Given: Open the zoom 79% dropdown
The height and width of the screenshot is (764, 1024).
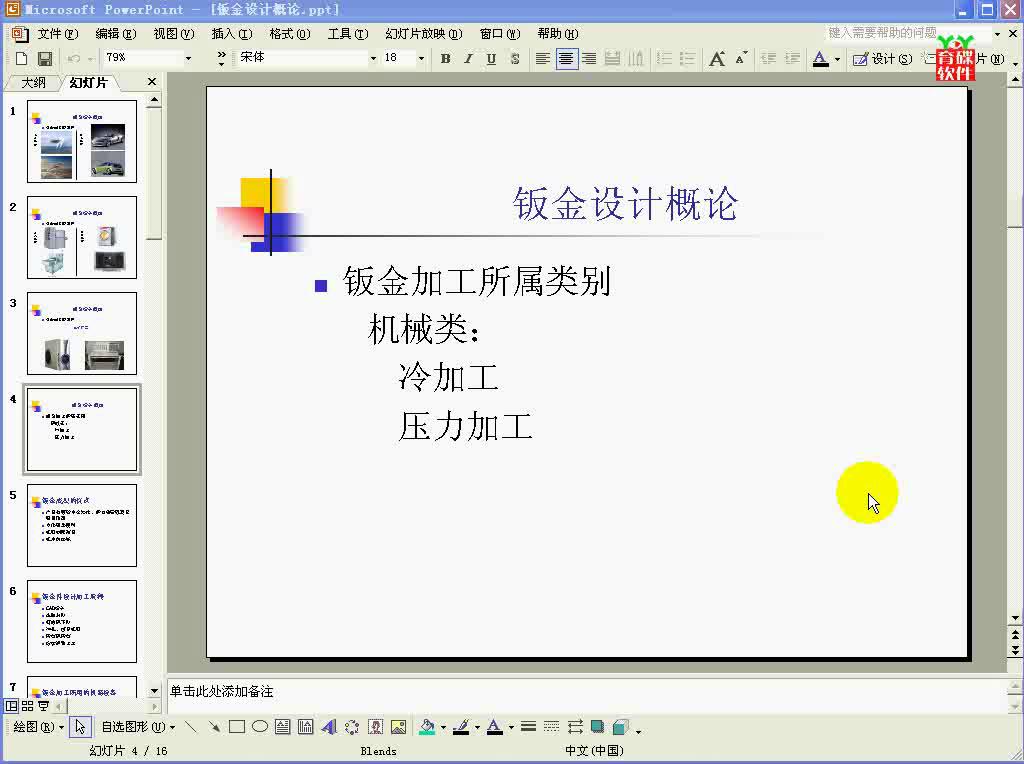Looking at the screenshot, I should [x=188, y=58].
